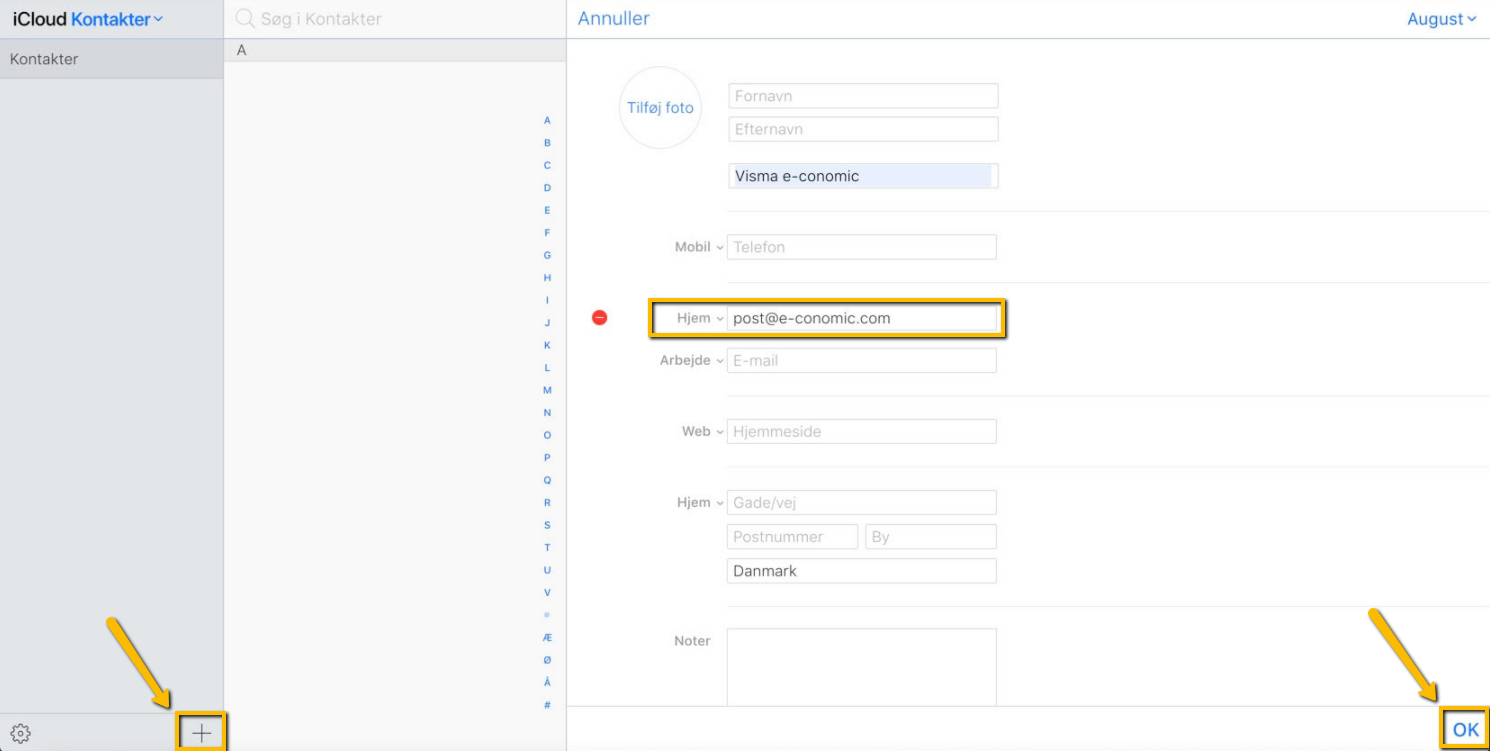The width and height of the screenshot is (1490, 751).
Task: Click the Efternavn input field
Action: coord(862,128)
